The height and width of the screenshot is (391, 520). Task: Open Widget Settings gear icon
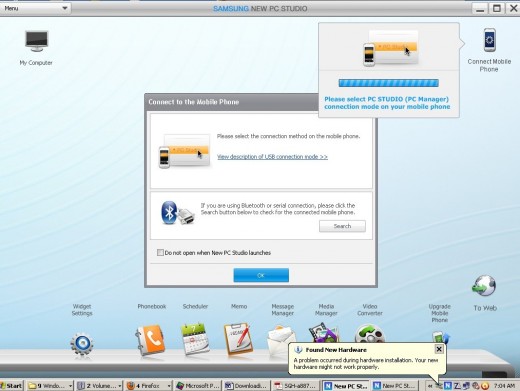coord(82,345)
